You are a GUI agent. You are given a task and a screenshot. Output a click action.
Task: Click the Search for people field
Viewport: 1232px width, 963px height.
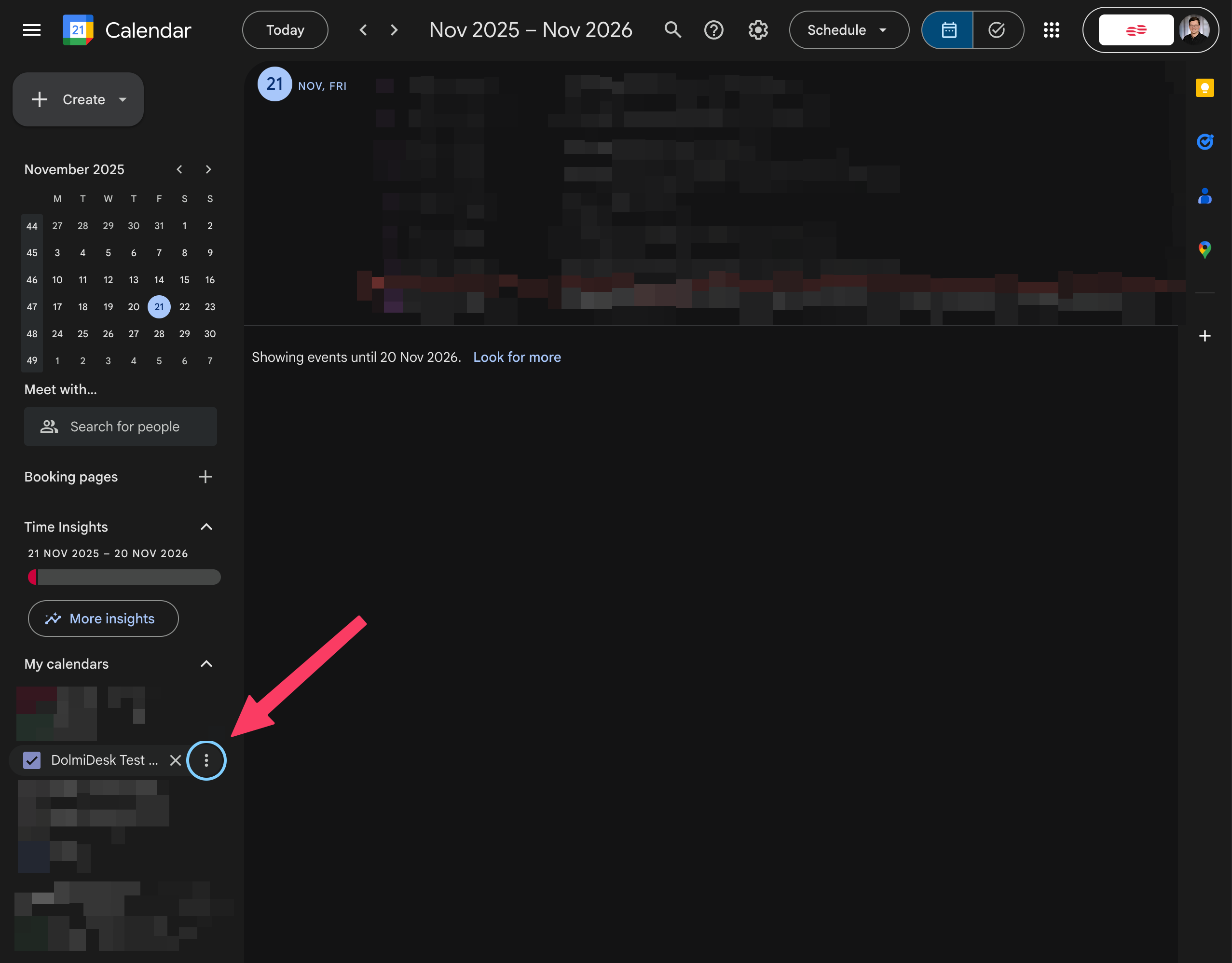click(x=121, y=426)
